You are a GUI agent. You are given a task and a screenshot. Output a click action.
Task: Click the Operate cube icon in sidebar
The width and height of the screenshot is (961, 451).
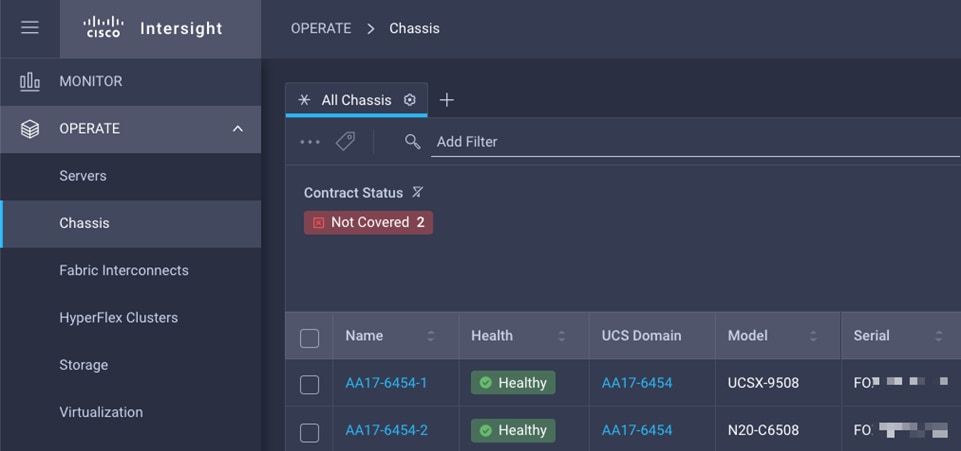[x=29, y=129]
